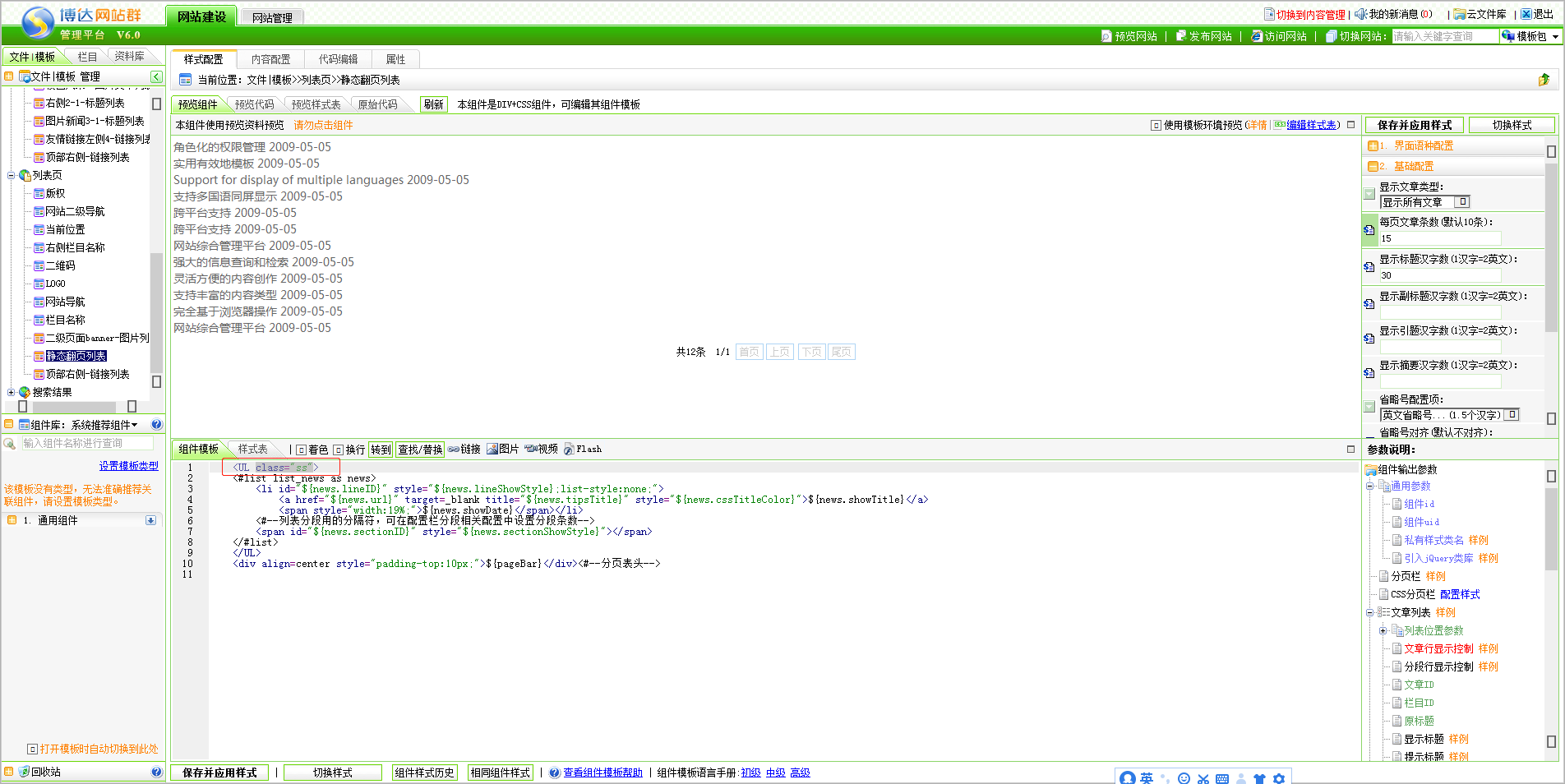Image resolution: width=1565 pixels, height=784 pixels.
Task: Click the 每页文章条数 input field
Action: [1439, 238]
